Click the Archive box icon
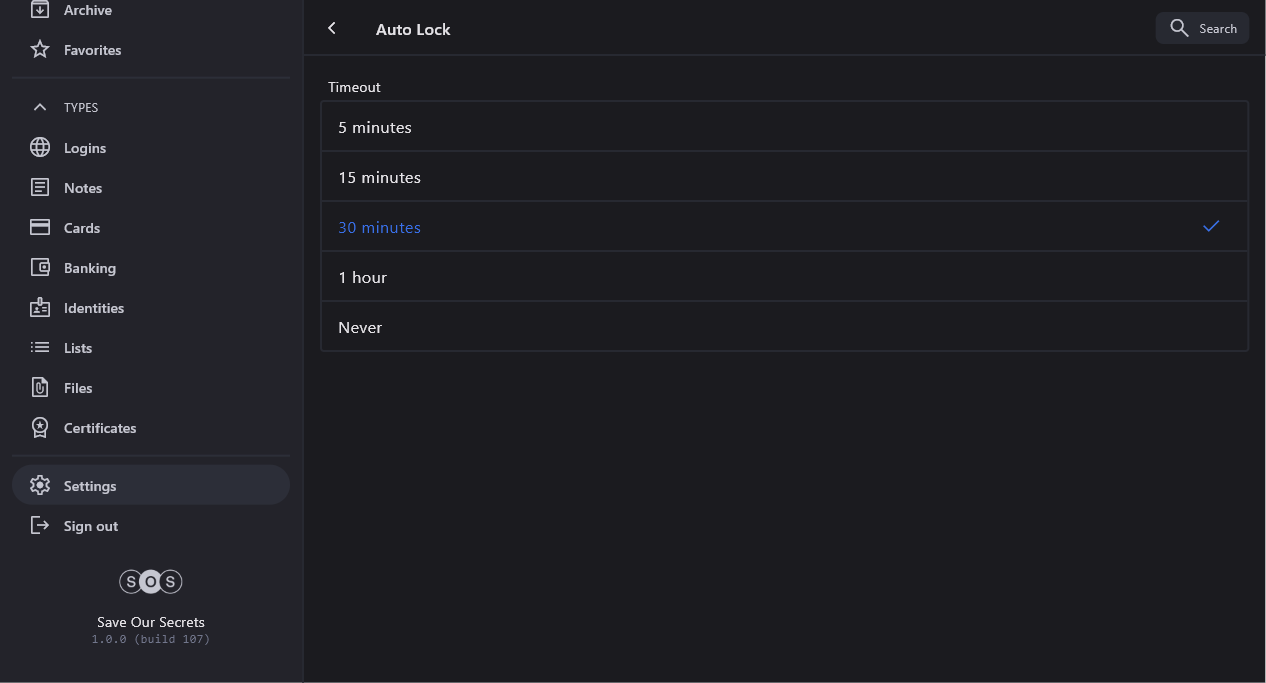 [40, 10]
